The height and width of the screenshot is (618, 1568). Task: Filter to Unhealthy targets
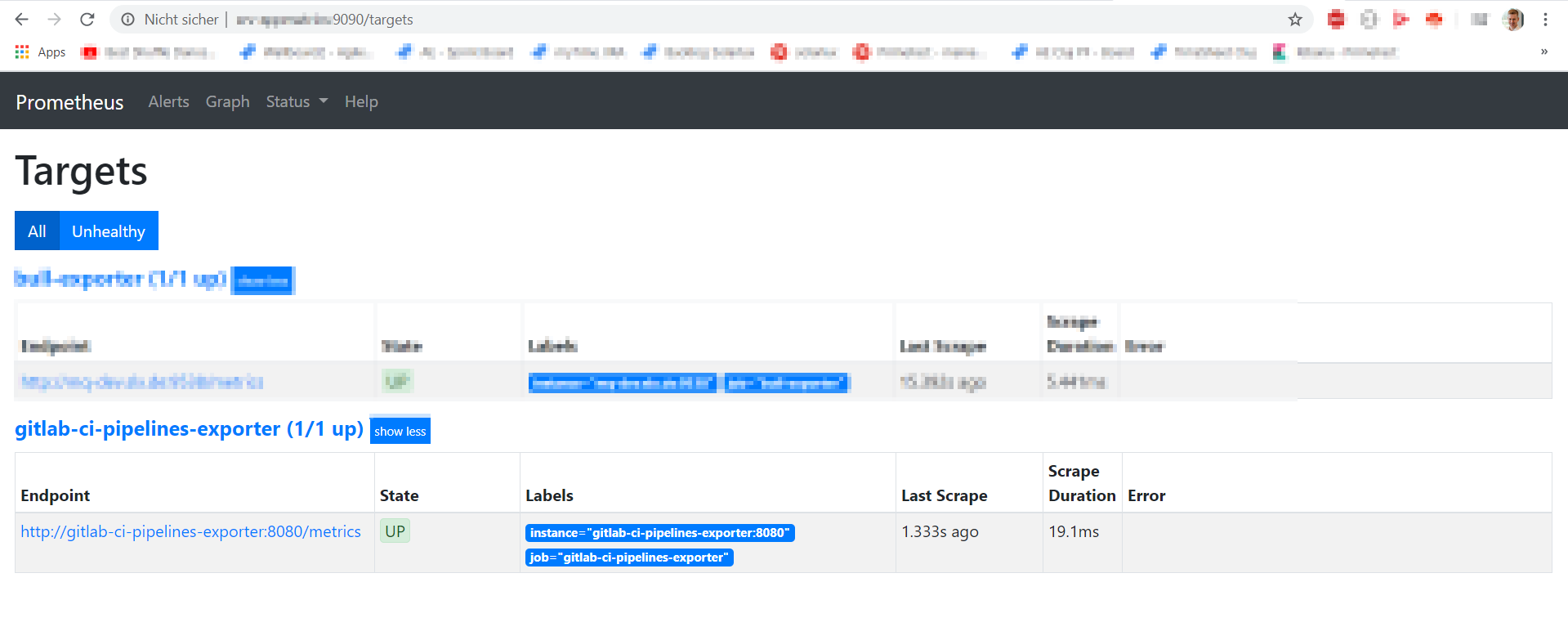109,231
